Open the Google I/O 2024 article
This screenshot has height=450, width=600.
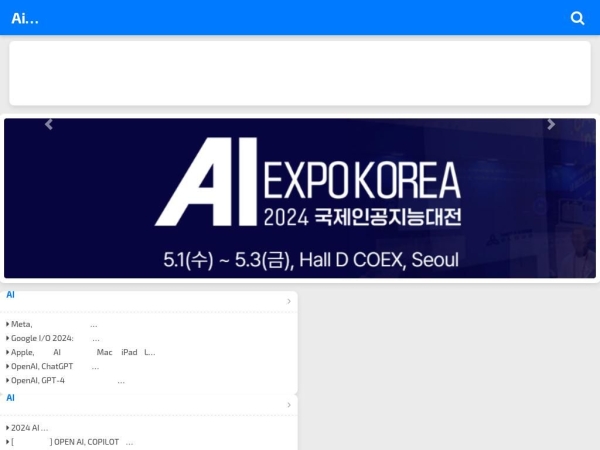53,338
